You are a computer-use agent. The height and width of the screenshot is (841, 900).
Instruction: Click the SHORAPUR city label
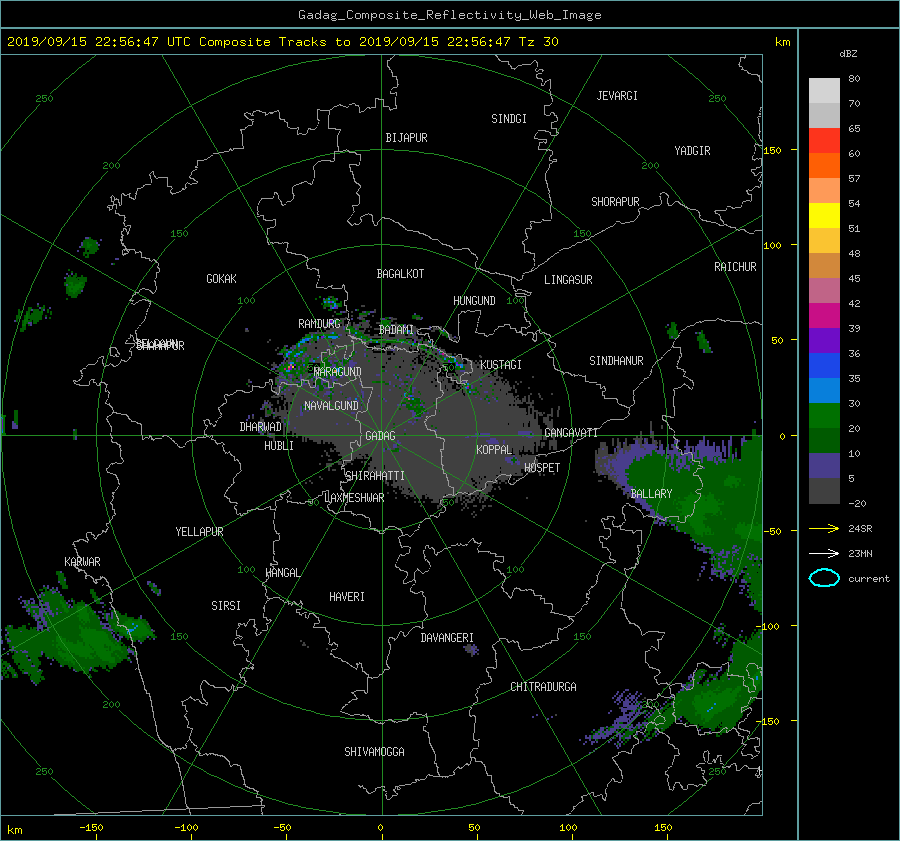pyautogui.click(x=615, y=202)
